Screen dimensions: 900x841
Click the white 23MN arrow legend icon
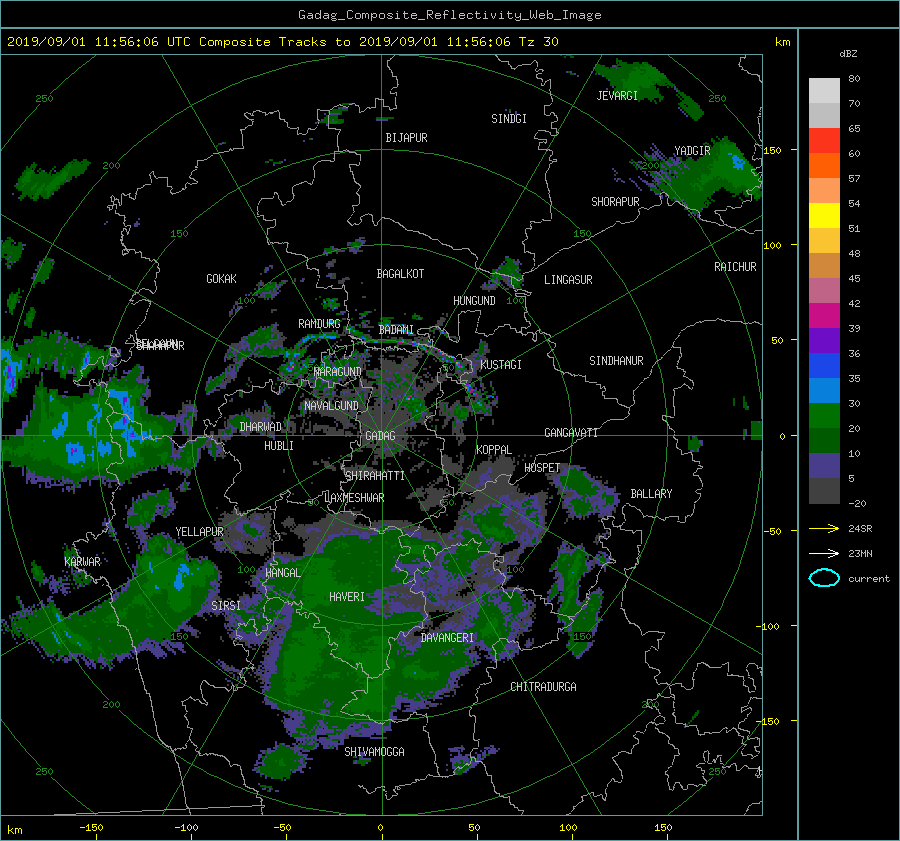824,553
